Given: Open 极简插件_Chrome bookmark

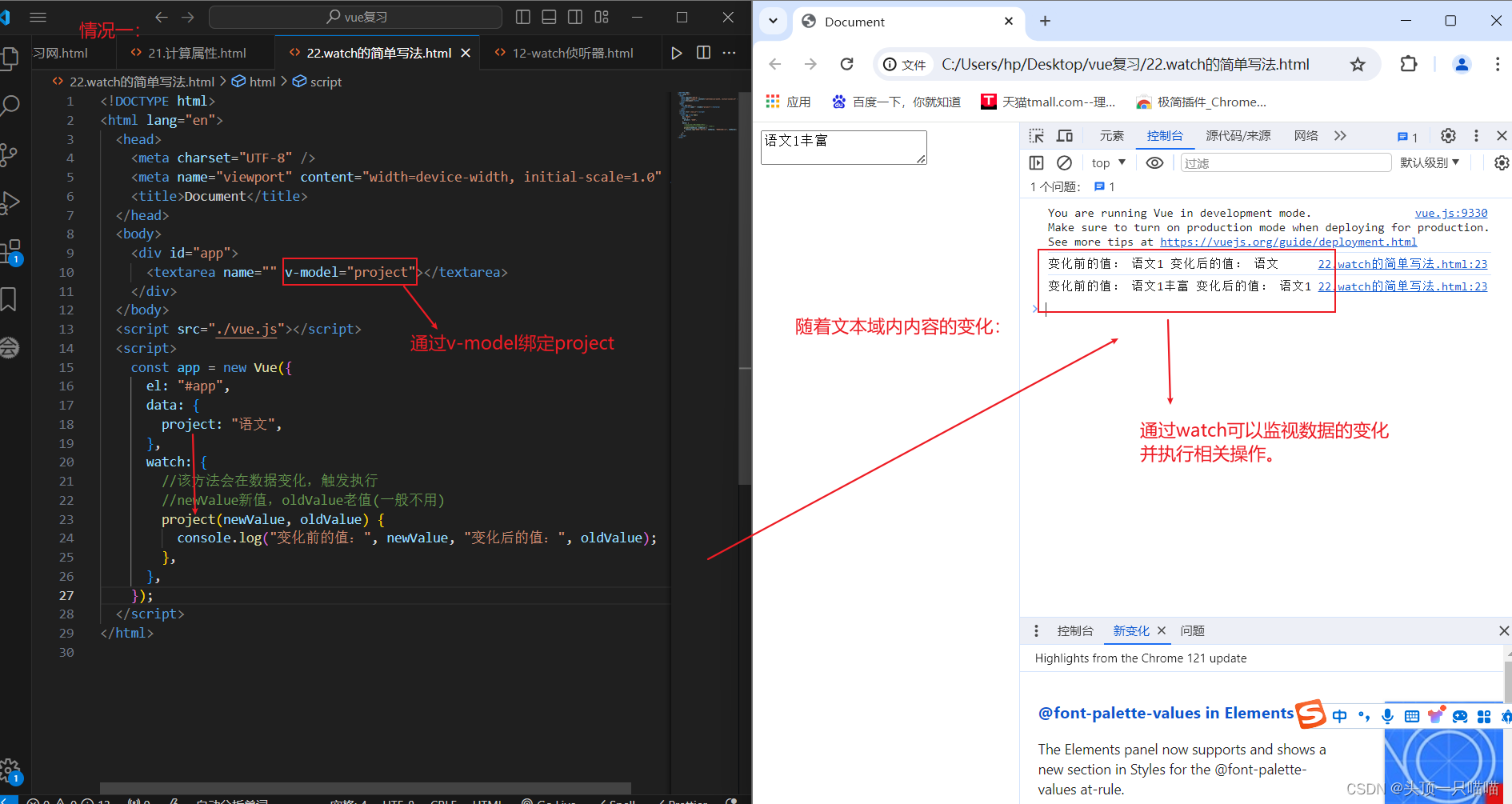Looking at the screenshot, I should pyautogui.click(x=1202, y=102).
